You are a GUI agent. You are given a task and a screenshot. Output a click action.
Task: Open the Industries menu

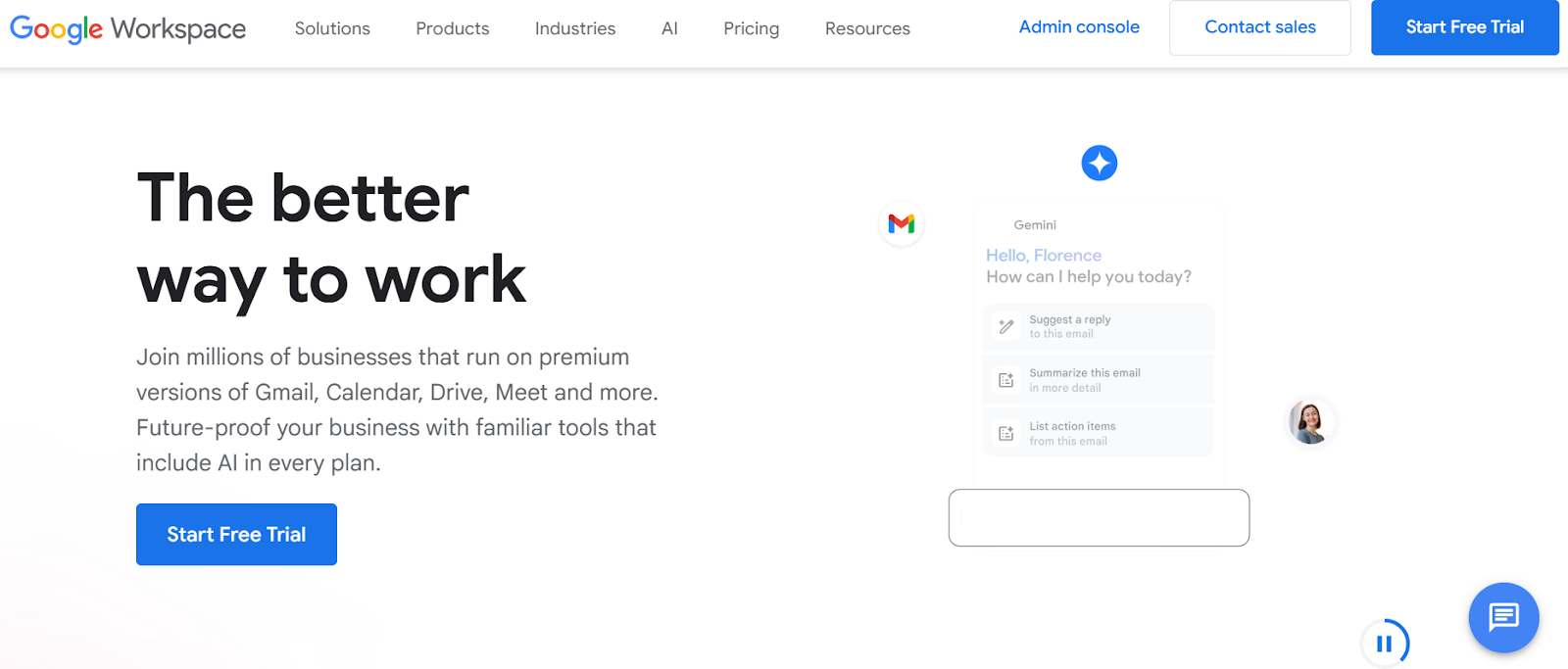click(x=575, y=28)
